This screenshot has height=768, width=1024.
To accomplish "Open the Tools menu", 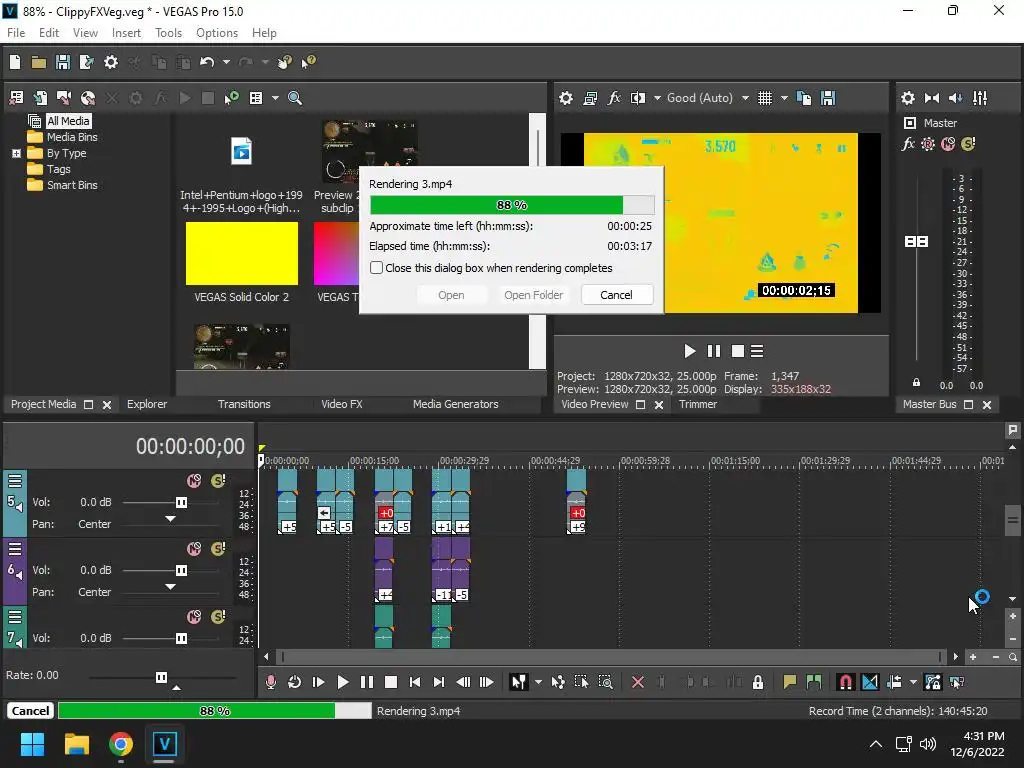I will pyautogui.click(x=168, y=33).
